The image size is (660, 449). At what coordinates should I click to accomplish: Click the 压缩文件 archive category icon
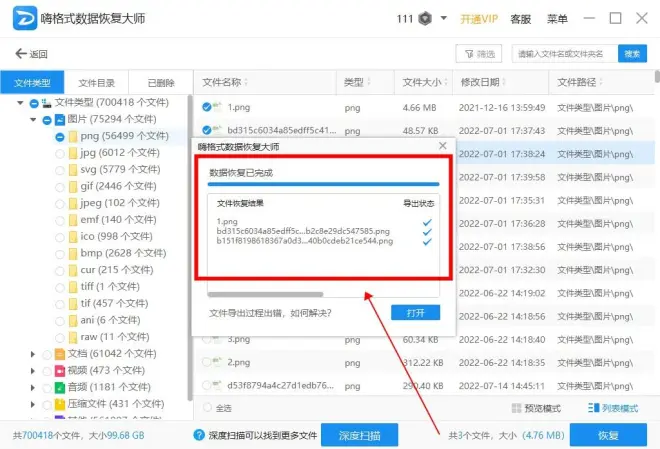[x=60, y=404]
